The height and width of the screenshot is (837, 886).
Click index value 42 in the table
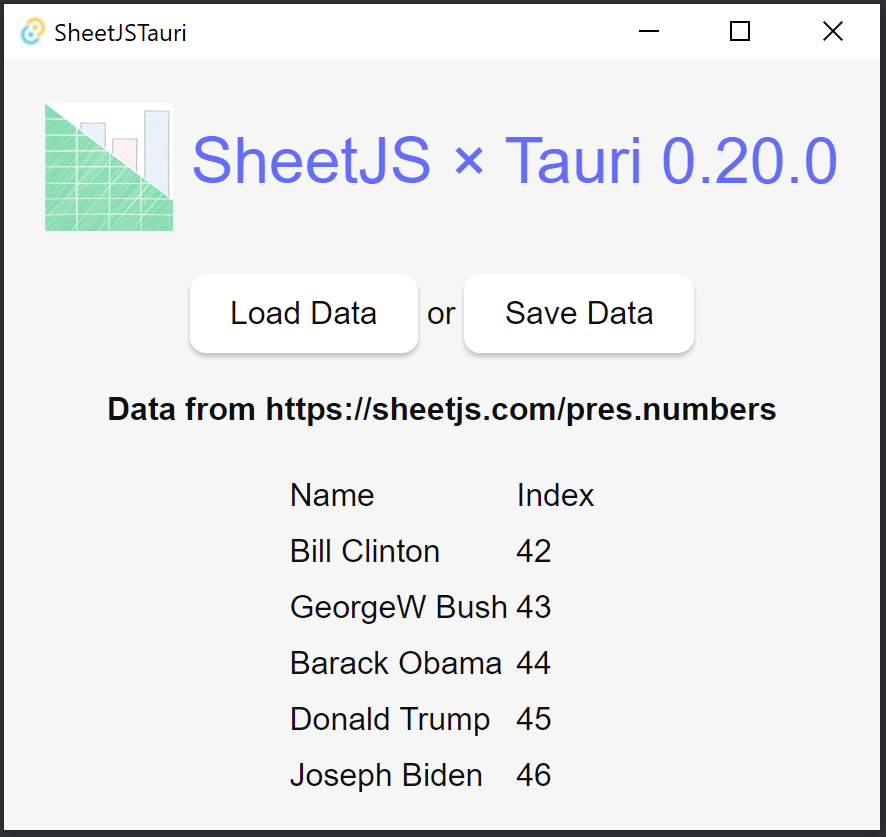click(x=534, y=551)
